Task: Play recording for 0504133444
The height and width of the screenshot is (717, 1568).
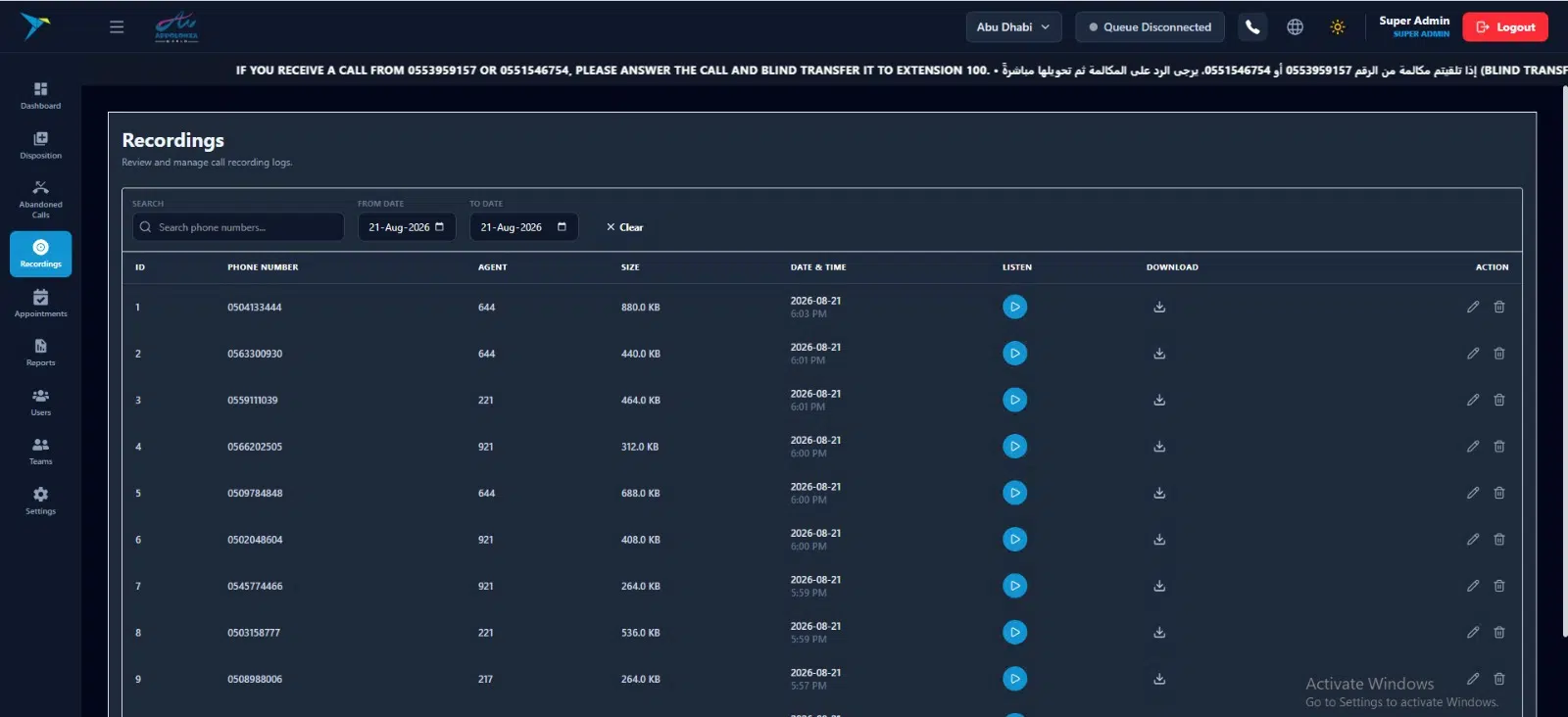Action: click(x=1014, y=307)
